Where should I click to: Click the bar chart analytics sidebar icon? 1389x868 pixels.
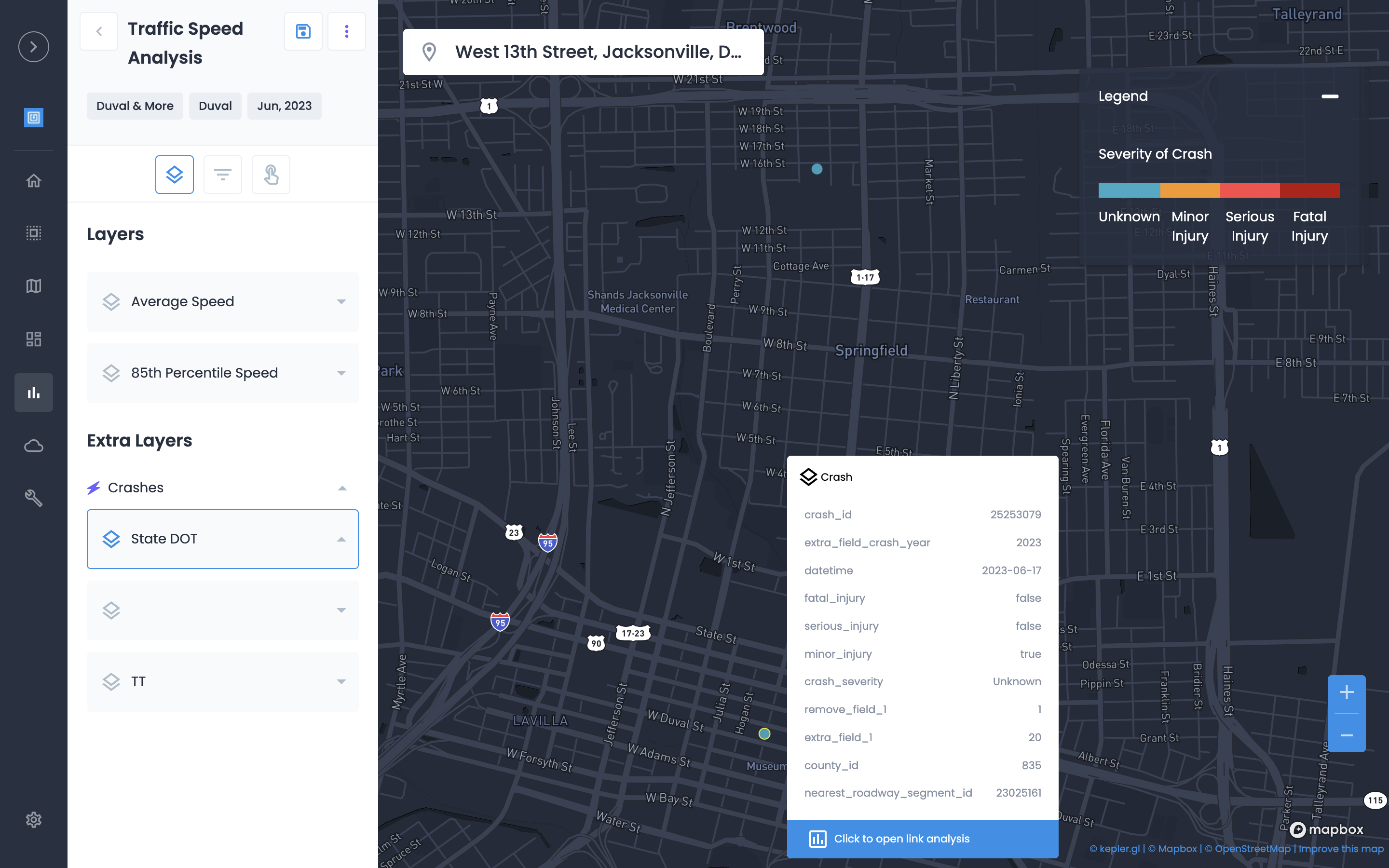tap(33, 393)
